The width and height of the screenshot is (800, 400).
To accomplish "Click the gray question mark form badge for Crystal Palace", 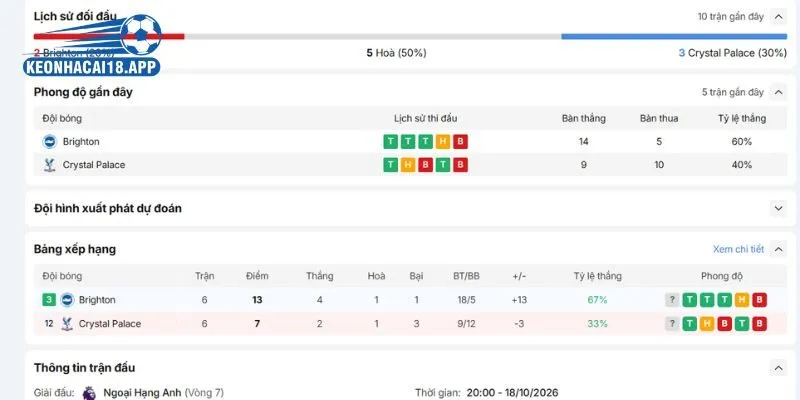I will (672, 323).
